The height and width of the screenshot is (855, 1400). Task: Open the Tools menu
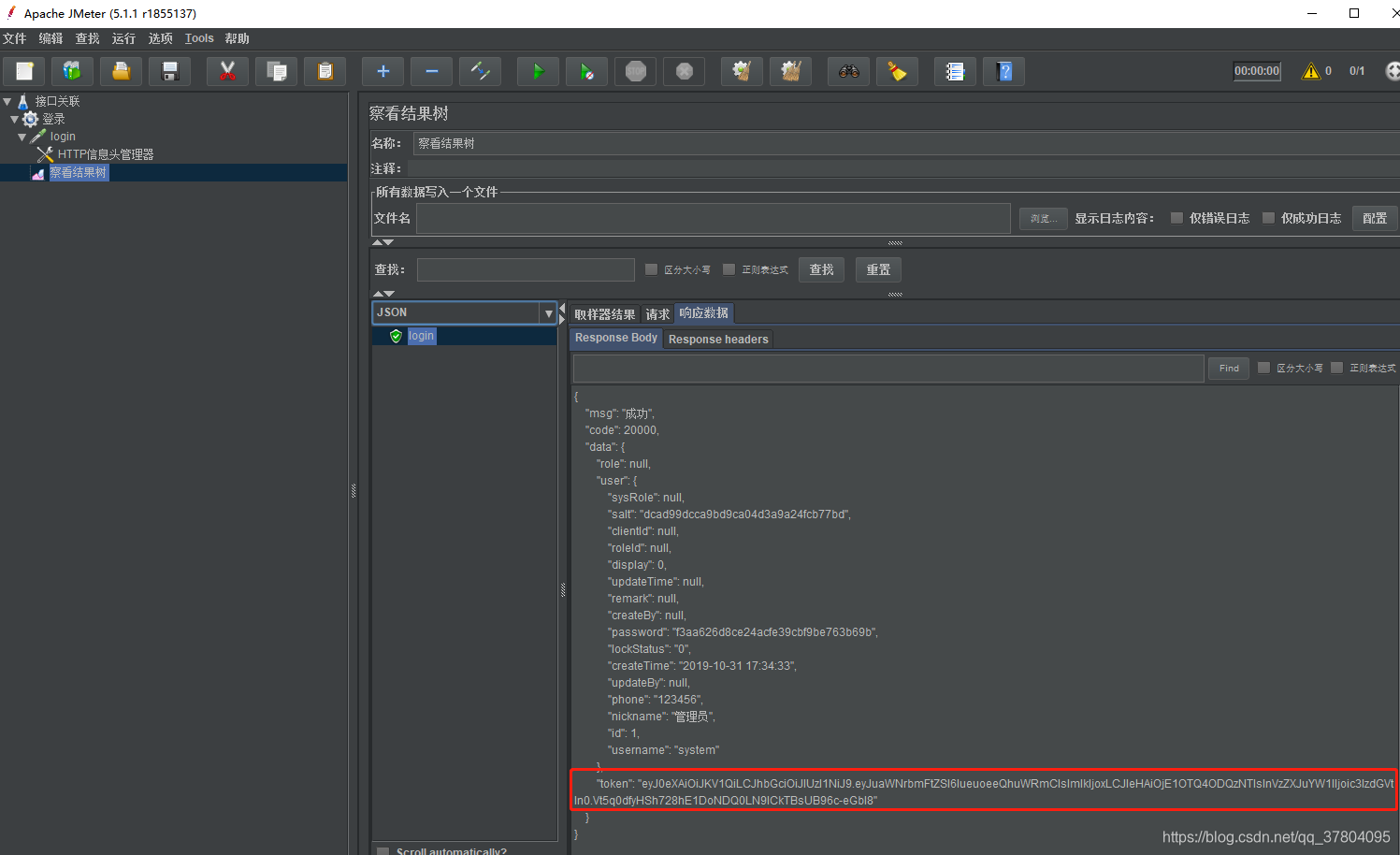pyautogui.click(x=199, y=38)
